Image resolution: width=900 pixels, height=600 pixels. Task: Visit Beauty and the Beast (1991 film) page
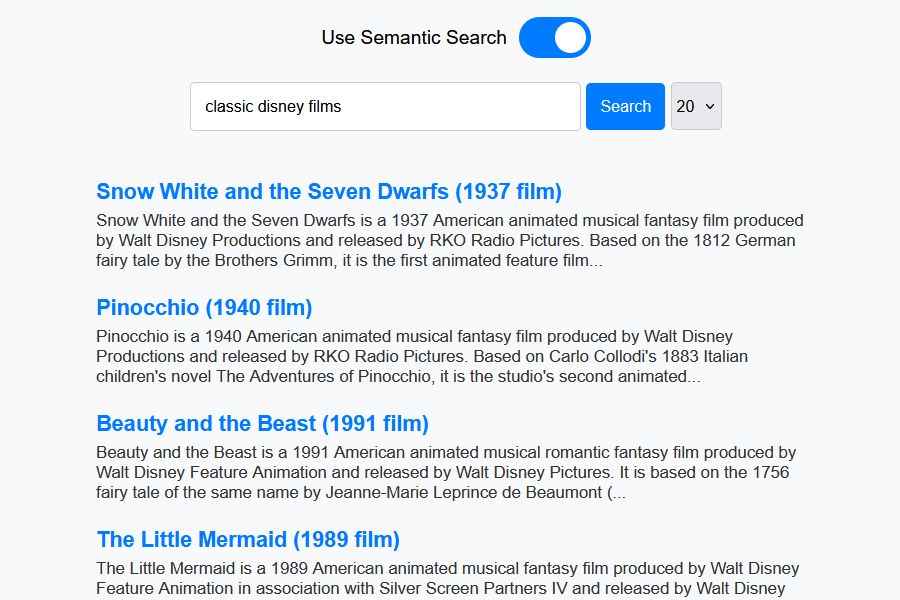[x=262, y=423]
